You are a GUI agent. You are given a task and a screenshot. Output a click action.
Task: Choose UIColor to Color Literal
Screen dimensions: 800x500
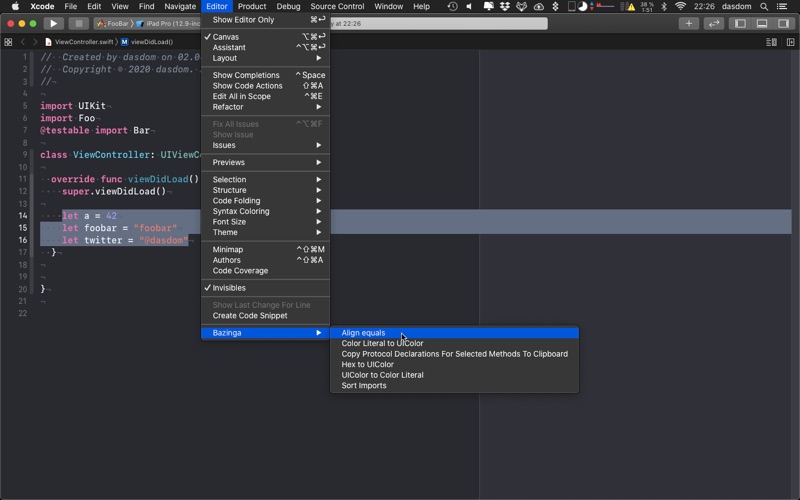click(454, 375)
